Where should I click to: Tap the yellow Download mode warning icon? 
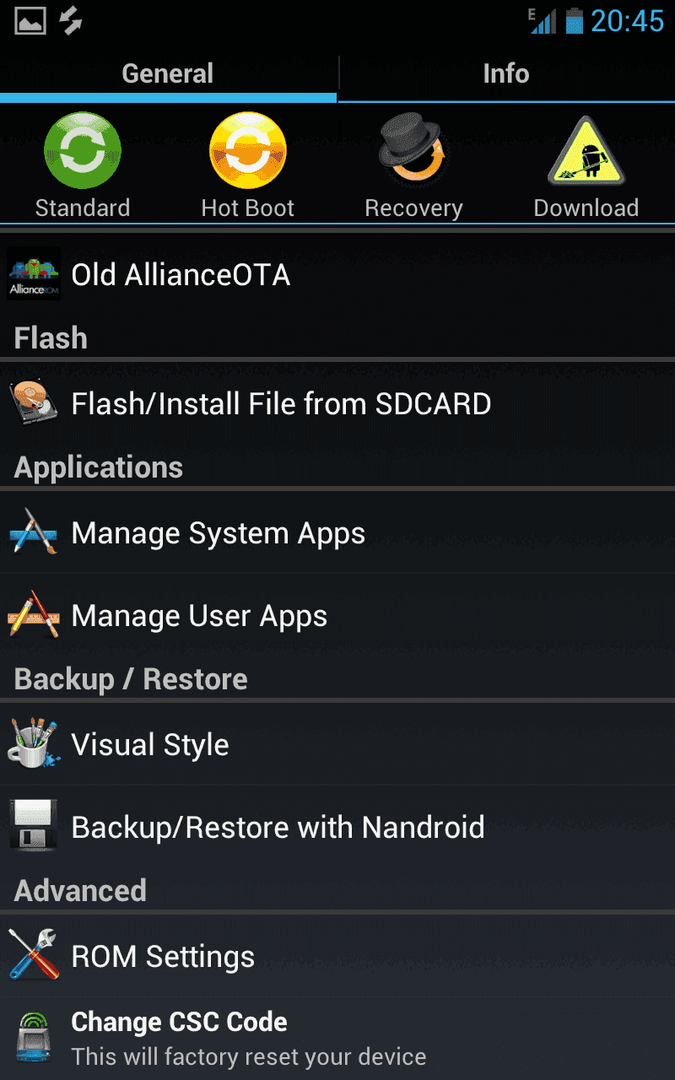coord(586,151)
